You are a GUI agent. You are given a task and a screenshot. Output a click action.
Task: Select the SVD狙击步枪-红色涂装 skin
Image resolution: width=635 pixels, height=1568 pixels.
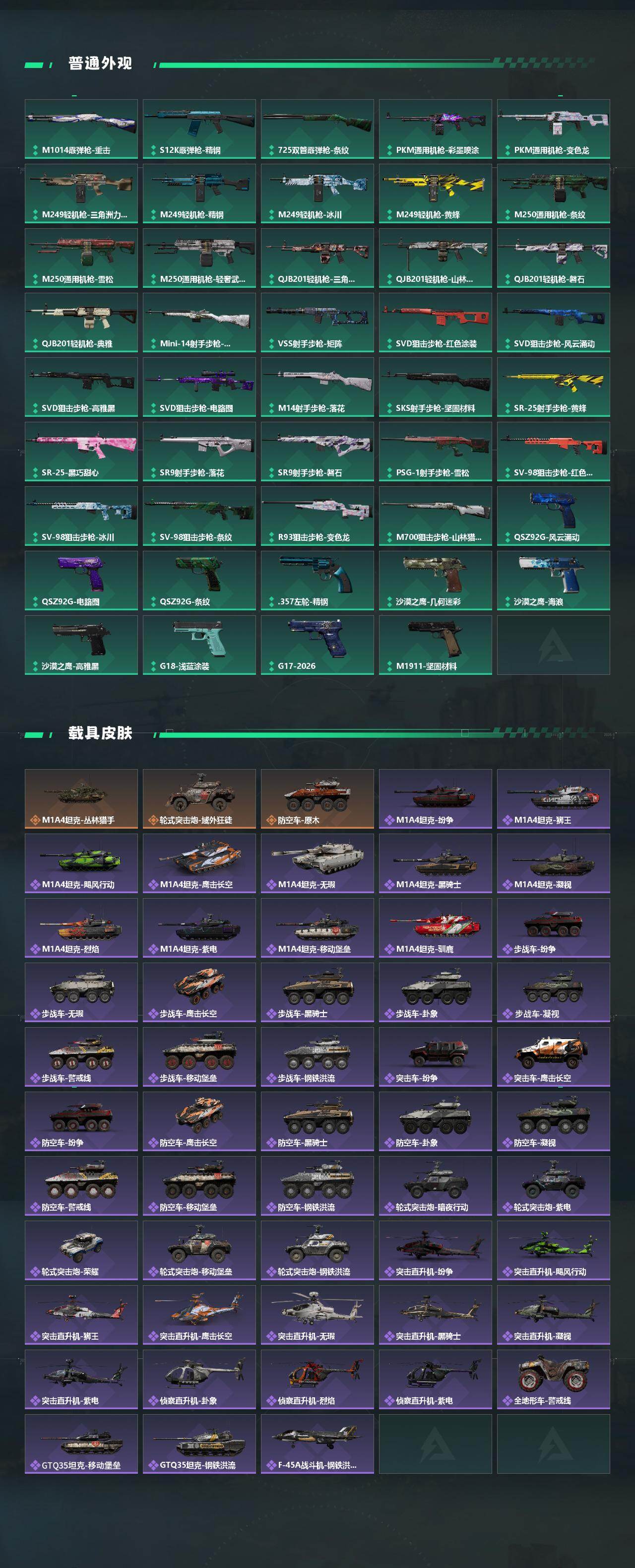(x=435, y=323)
